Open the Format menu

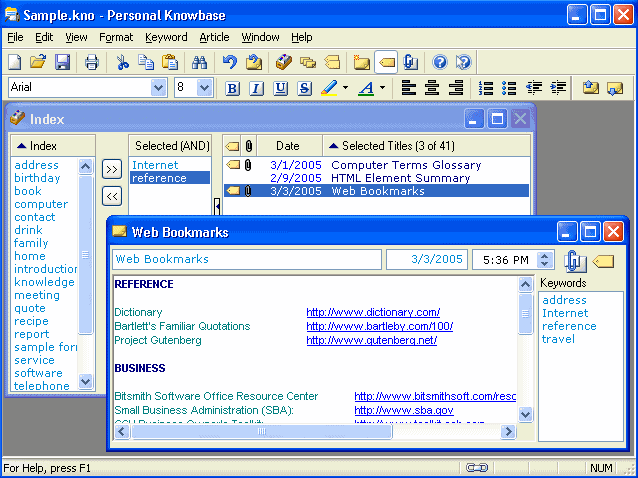tap(116, 37)
